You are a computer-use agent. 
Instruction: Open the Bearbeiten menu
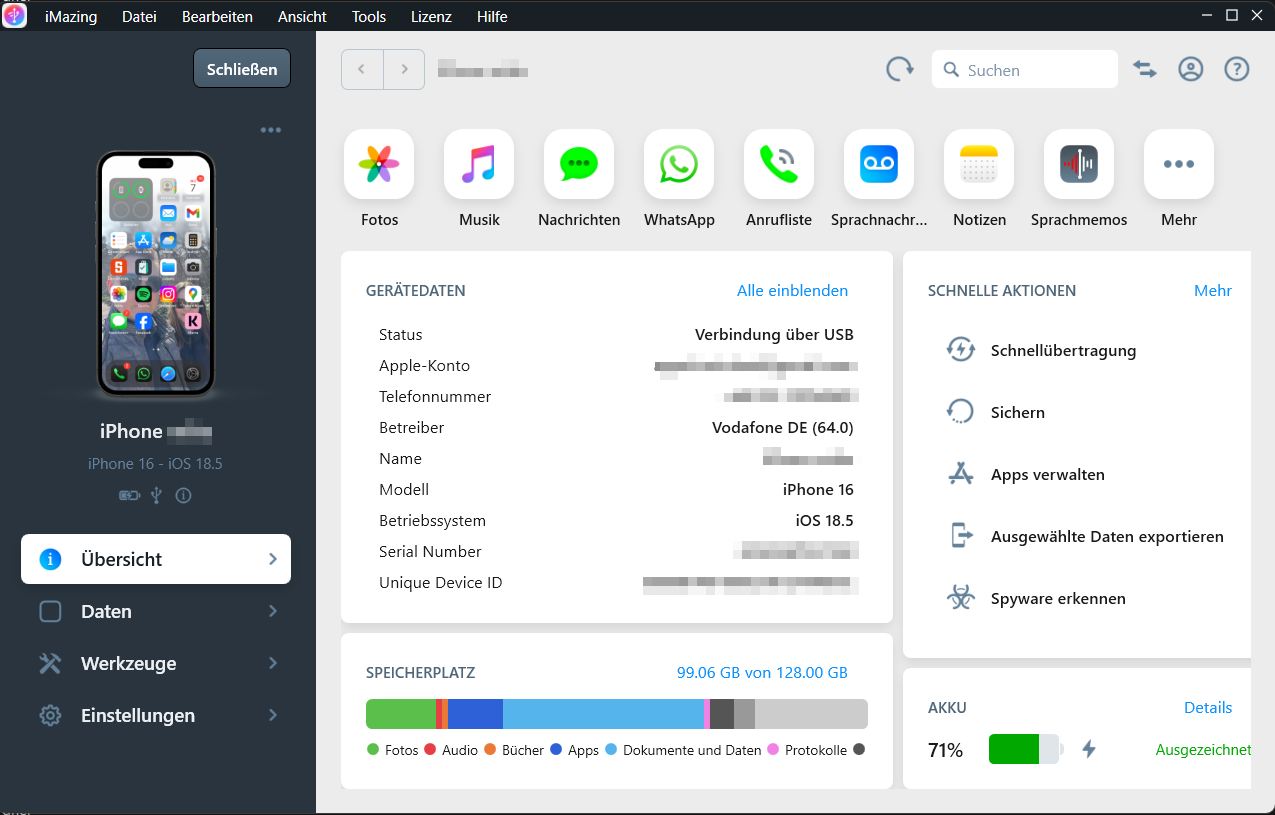coord(217,16)
